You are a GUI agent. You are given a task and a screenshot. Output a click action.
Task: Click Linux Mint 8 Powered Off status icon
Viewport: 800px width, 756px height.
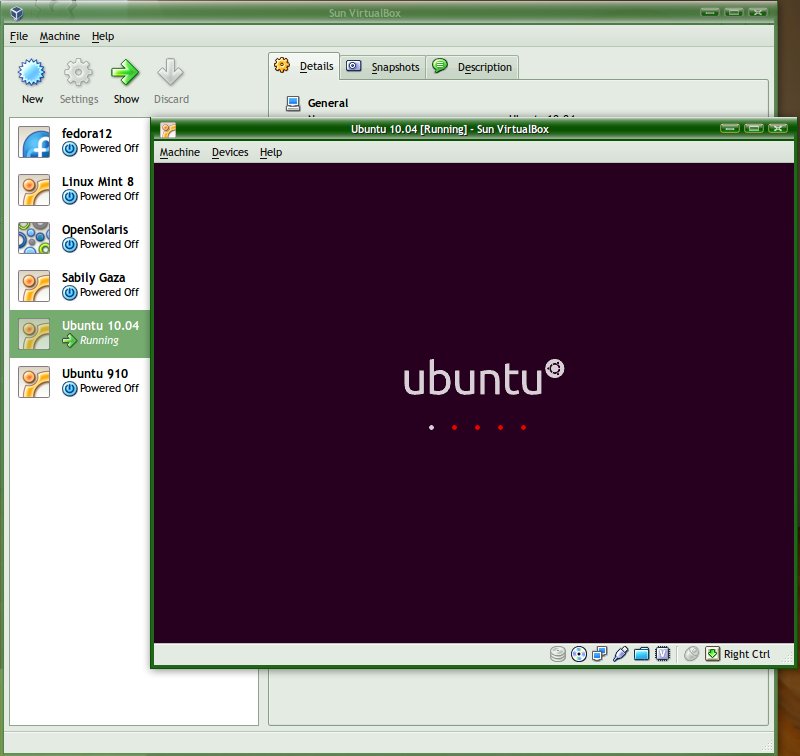pos(70,196)
